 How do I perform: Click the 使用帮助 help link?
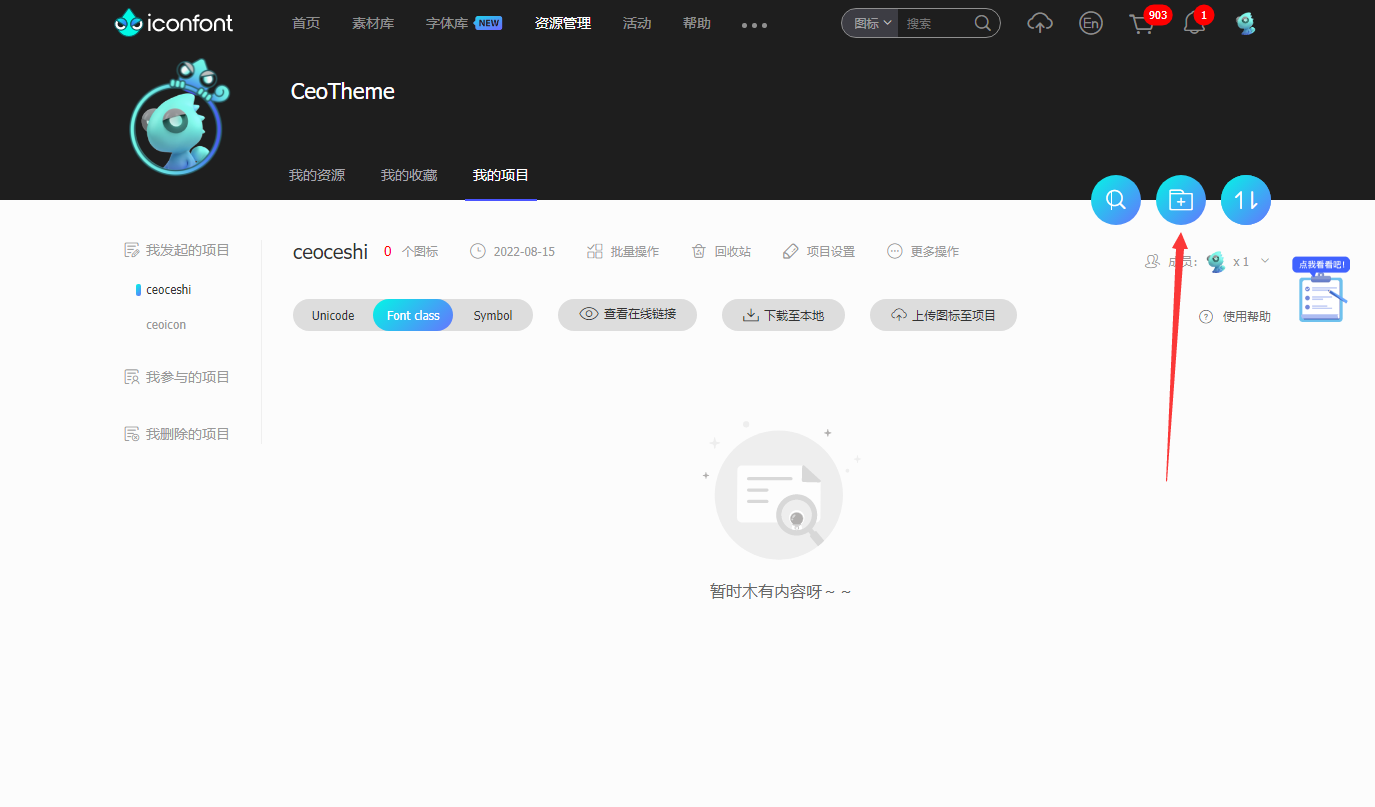(x=1235, y=316)
